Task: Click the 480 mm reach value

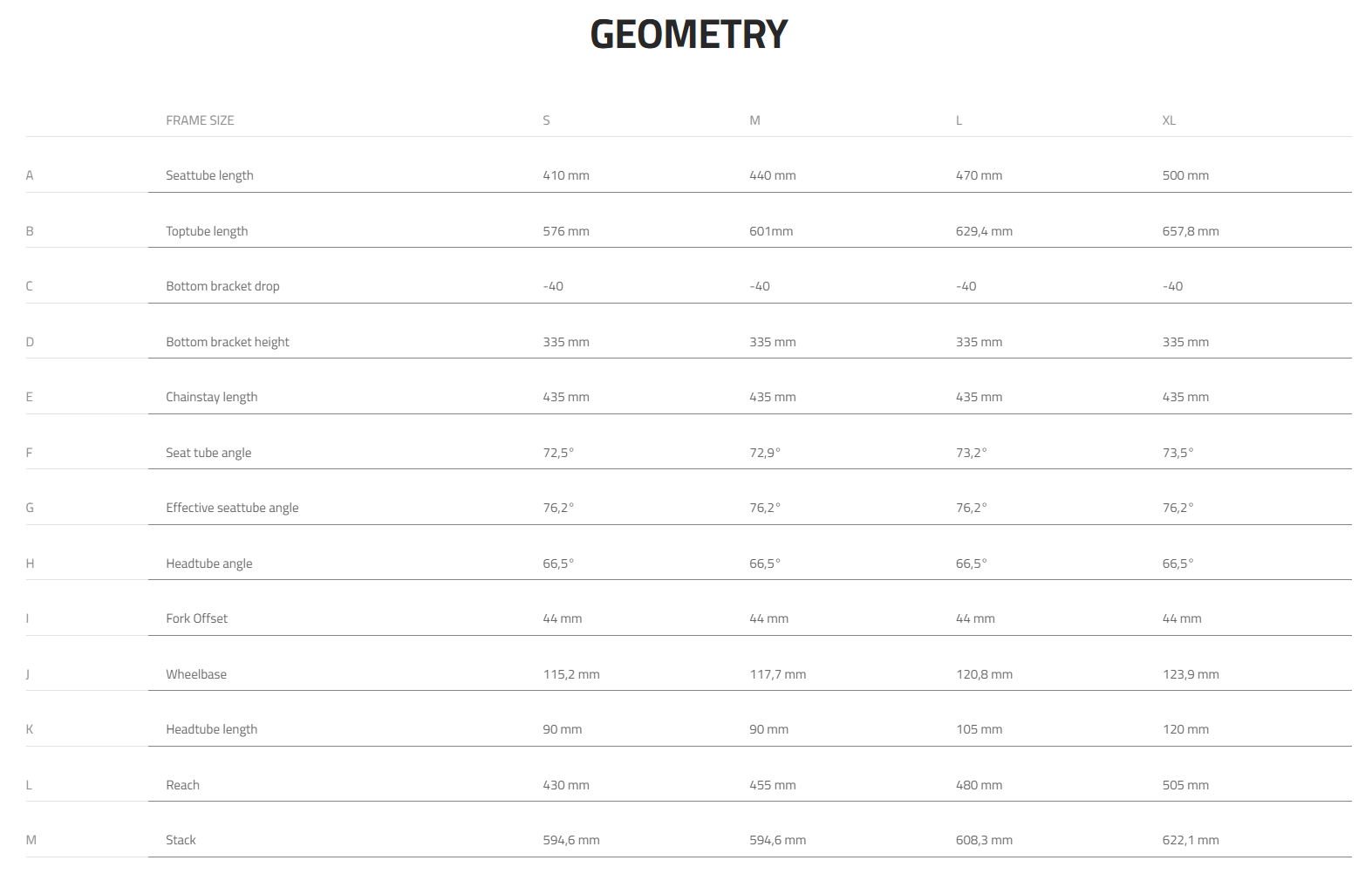Action: tap(979, 785)
